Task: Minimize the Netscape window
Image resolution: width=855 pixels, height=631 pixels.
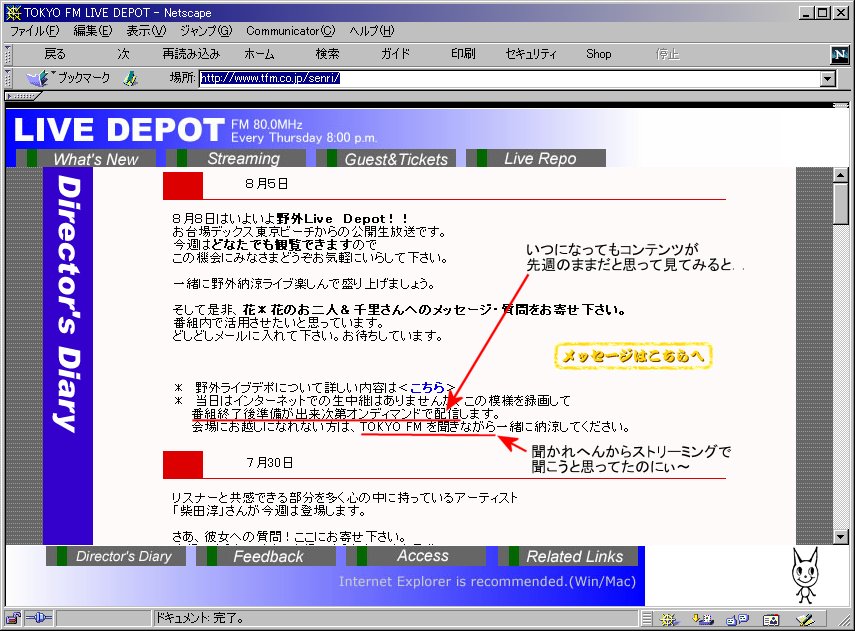Action: pyautogui.click(x=807, y=13)
